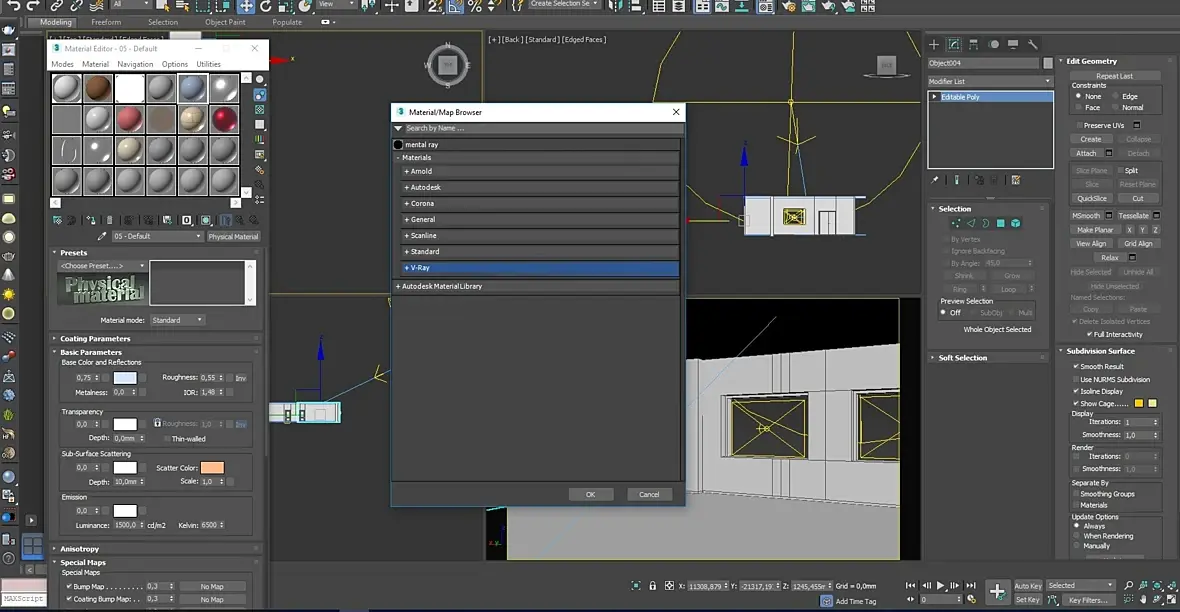Select Vertex sub-object mode in Selection rollout

click(957, 223)
